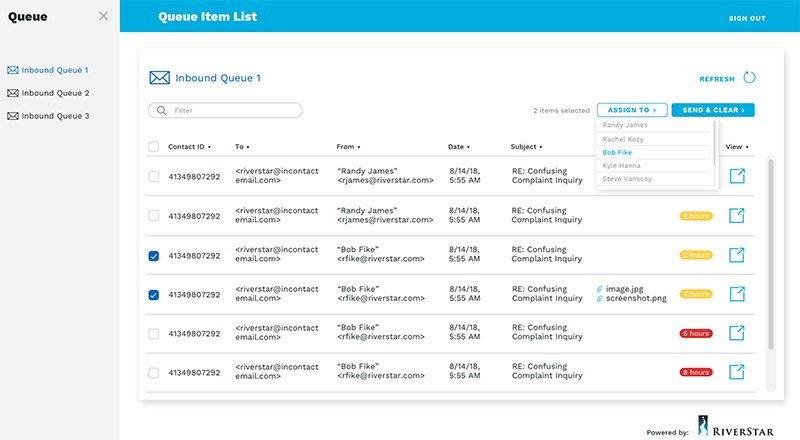
Task: Click 2 hours badge in the image.jpg row
Action: point(695,294)
